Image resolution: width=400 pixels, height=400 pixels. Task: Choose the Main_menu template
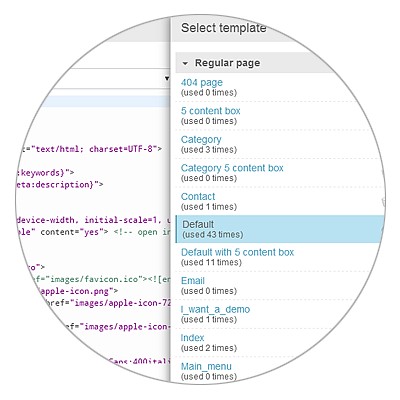coord(206,366)
